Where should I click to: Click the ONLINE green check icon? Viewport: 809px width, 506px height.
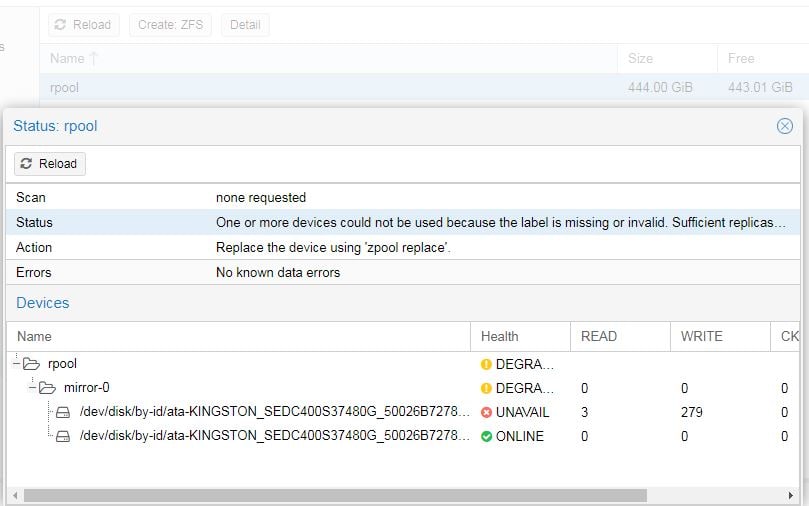(x=486, y=436)
